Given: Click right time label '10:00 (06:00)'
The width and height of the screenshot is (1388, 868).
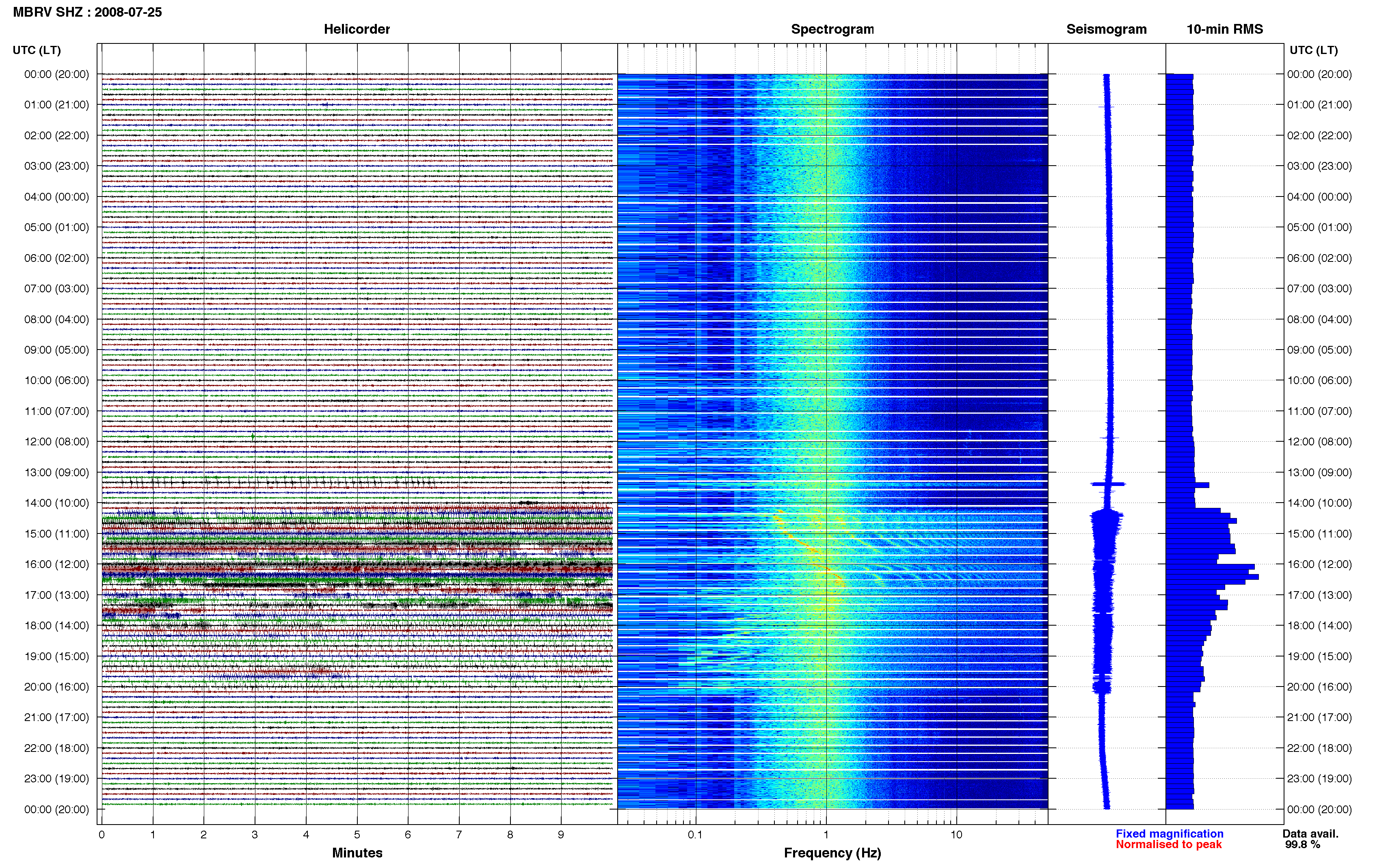Looking at the screenshot, I should 1319,380.
